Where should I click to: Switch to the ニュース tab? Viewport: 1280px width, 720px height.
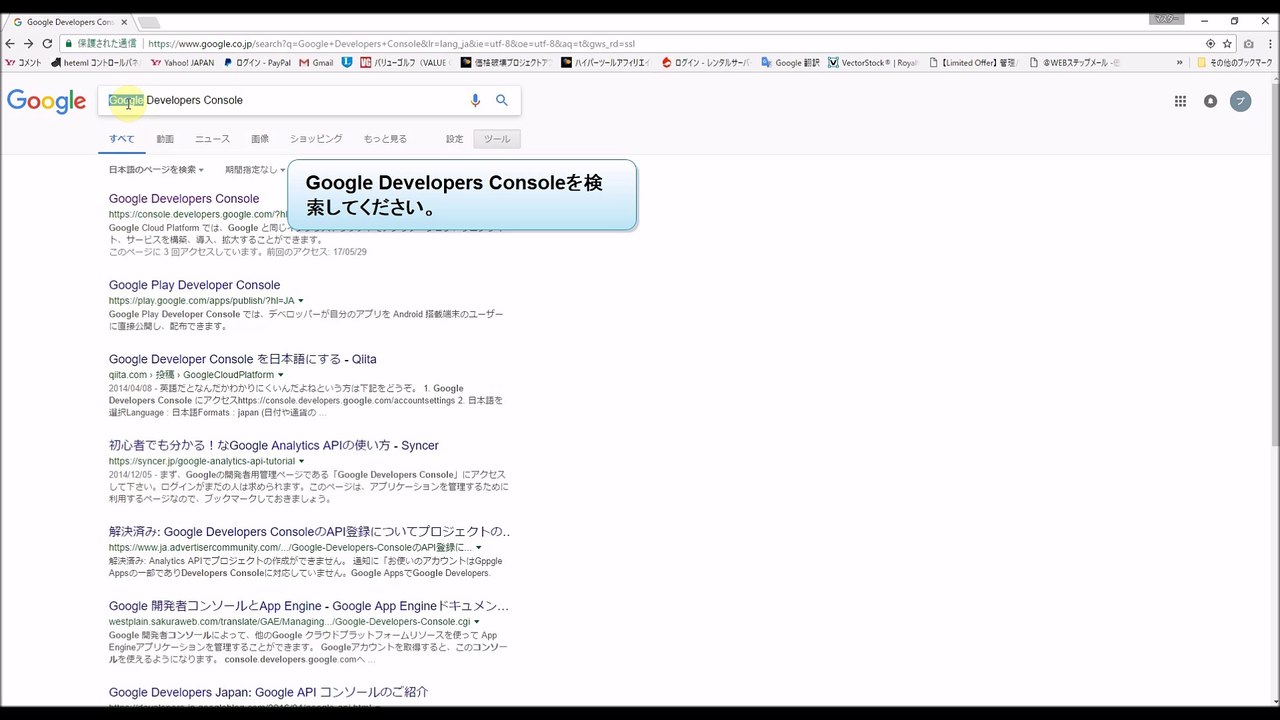(212, 139)
